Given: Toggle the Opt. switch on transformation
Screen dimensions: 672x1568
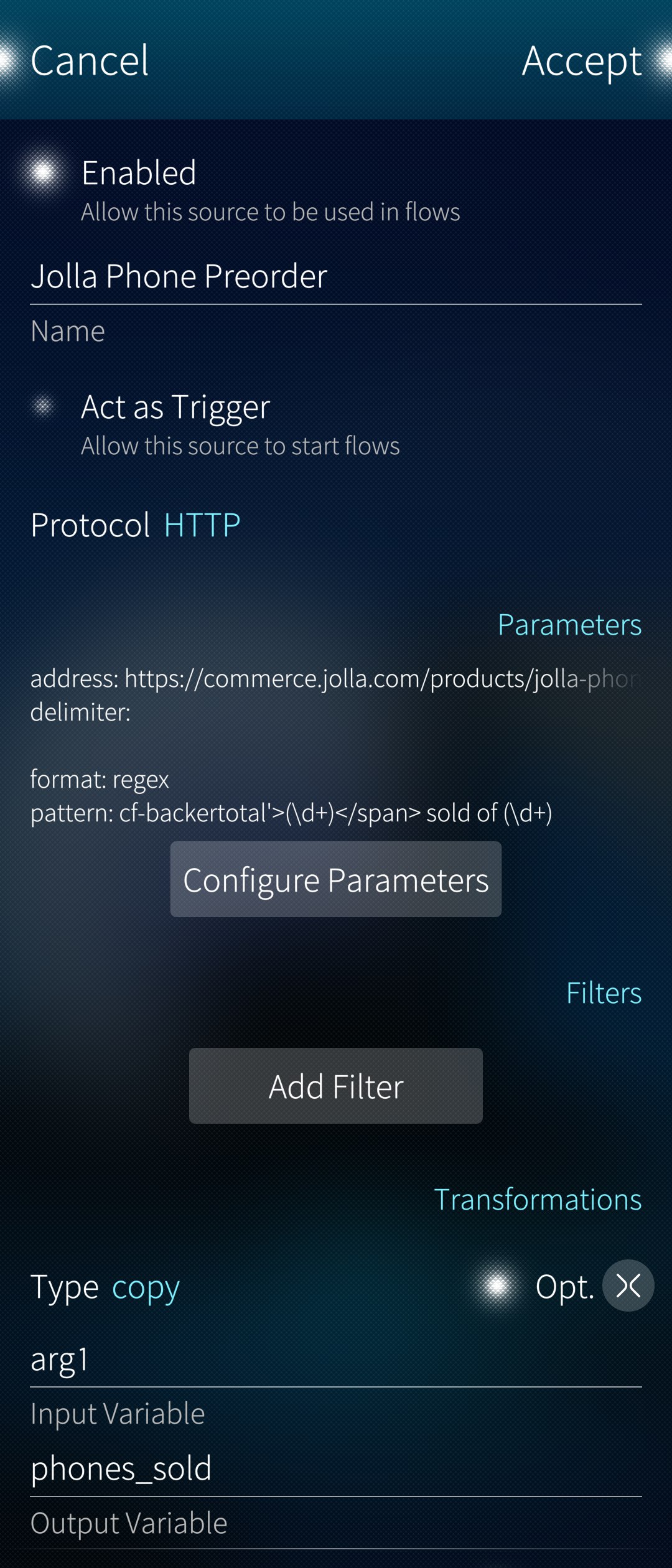Looking at the screenshot, I should tap(497, 1286).
